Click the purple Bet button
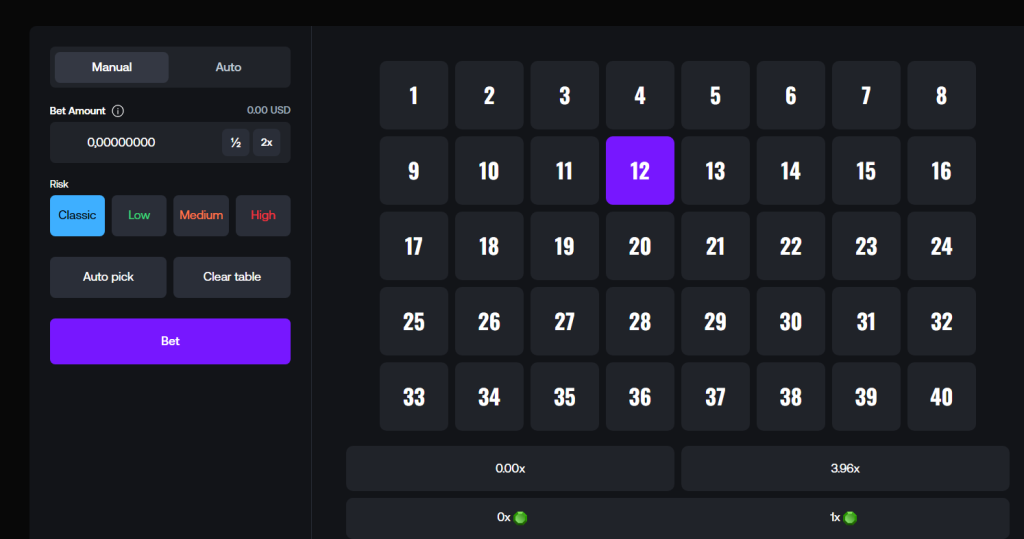 [x=170, y=341]
